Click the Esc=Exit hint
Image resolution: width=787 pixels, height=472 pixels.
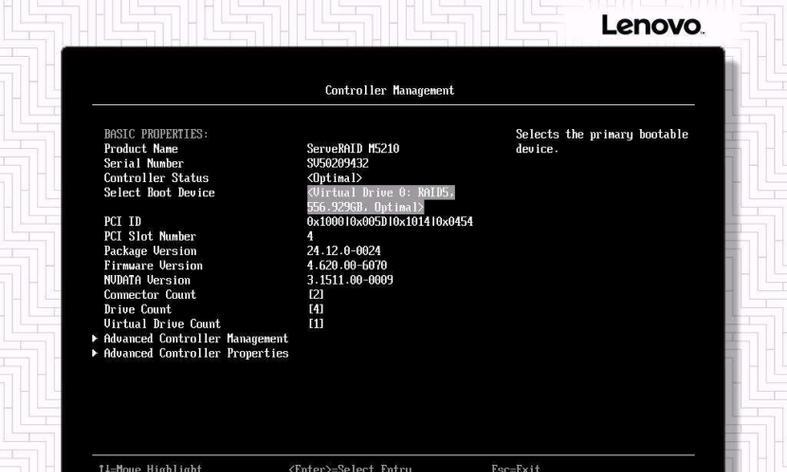(x=516, y=467)
